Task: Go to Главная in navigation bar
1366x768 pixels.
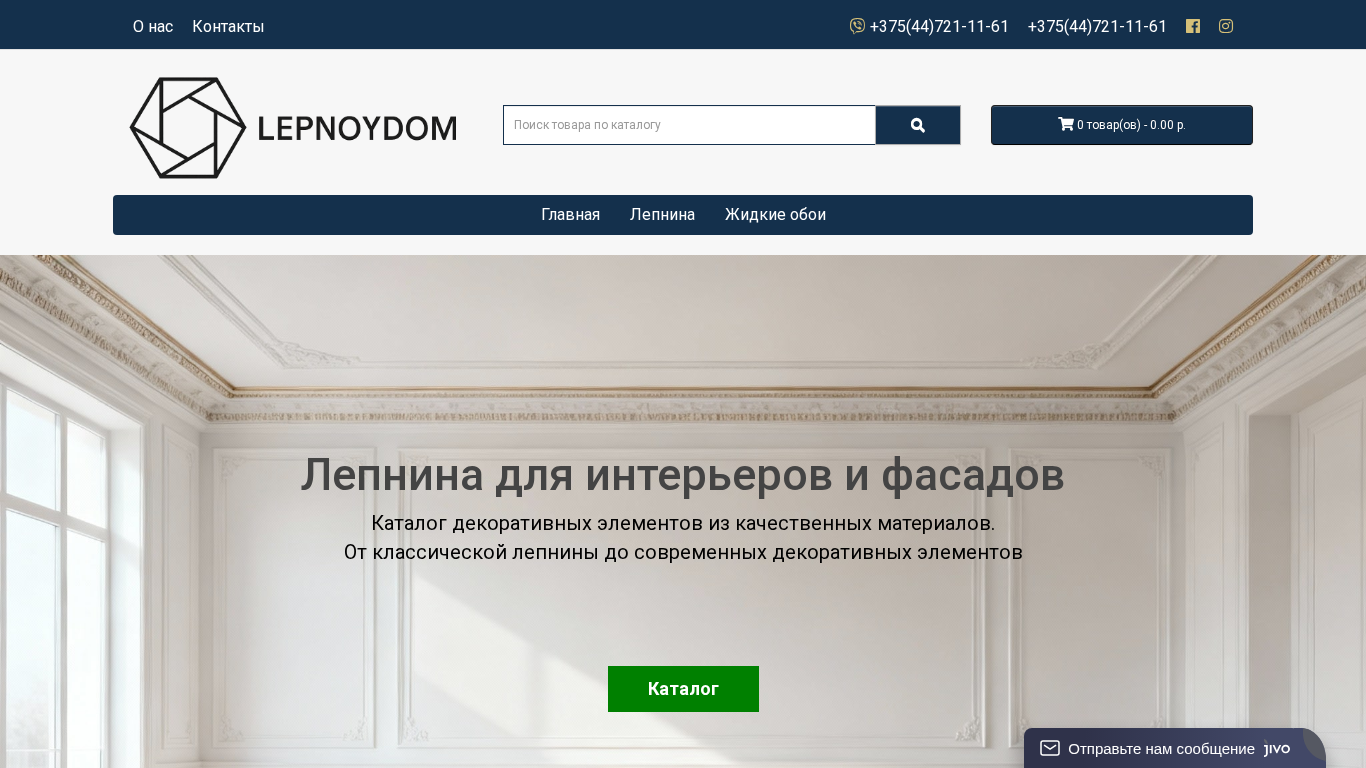Action: (570, 215)
